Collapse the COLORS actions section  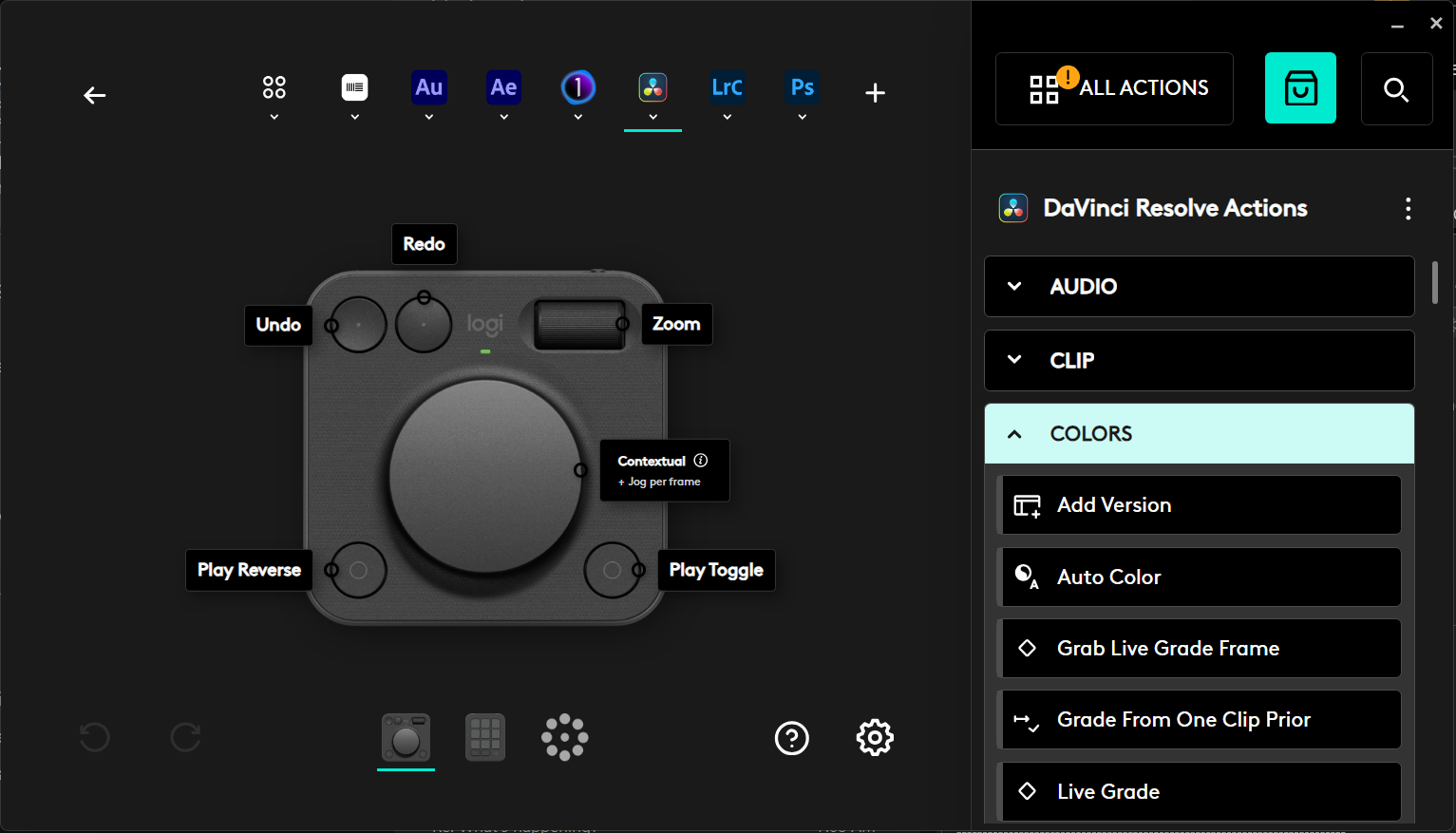click(x=1200, y=434)
